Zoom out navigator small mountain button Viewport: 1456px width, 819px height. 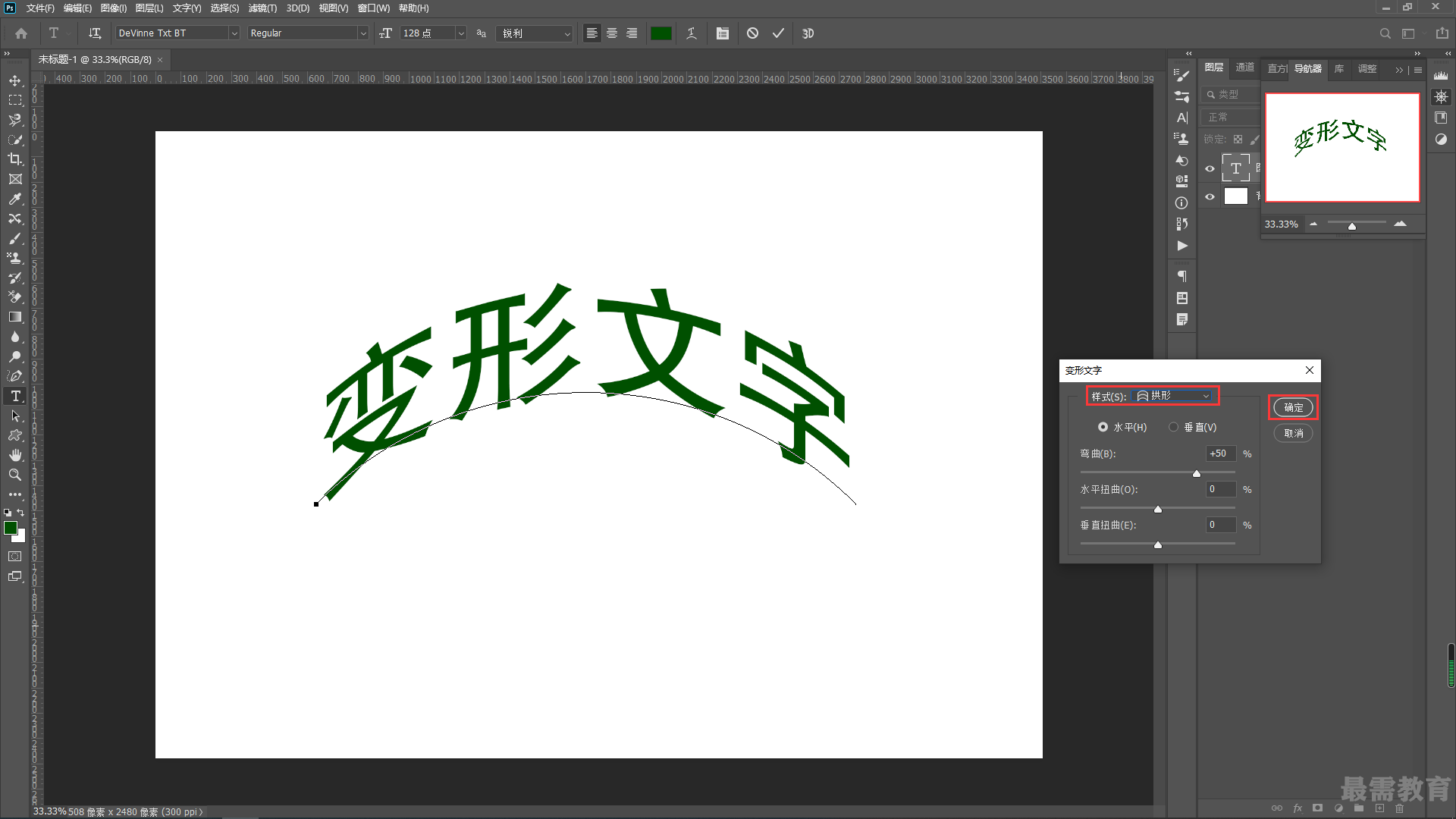[x=1313, y=224]
